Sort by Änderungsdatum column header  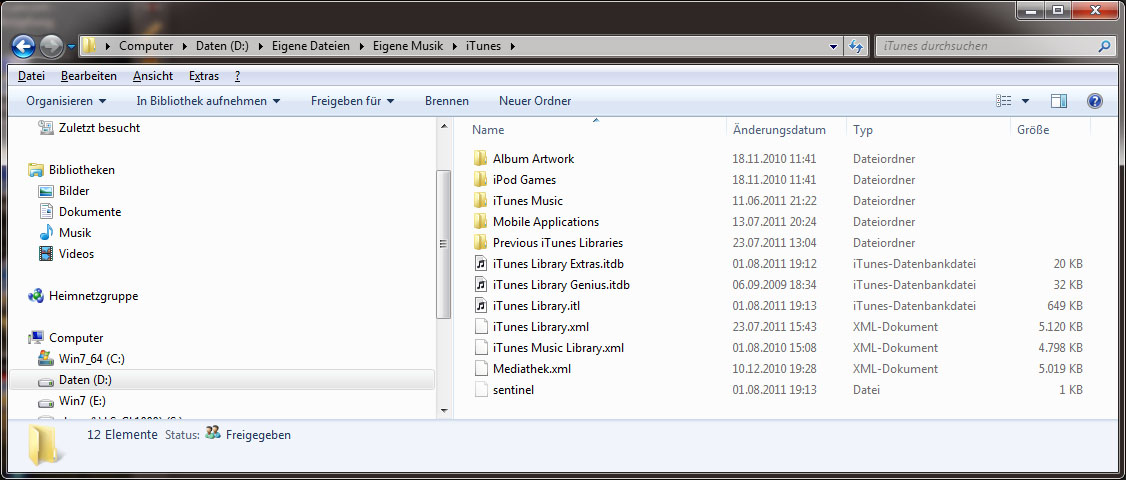779,130
